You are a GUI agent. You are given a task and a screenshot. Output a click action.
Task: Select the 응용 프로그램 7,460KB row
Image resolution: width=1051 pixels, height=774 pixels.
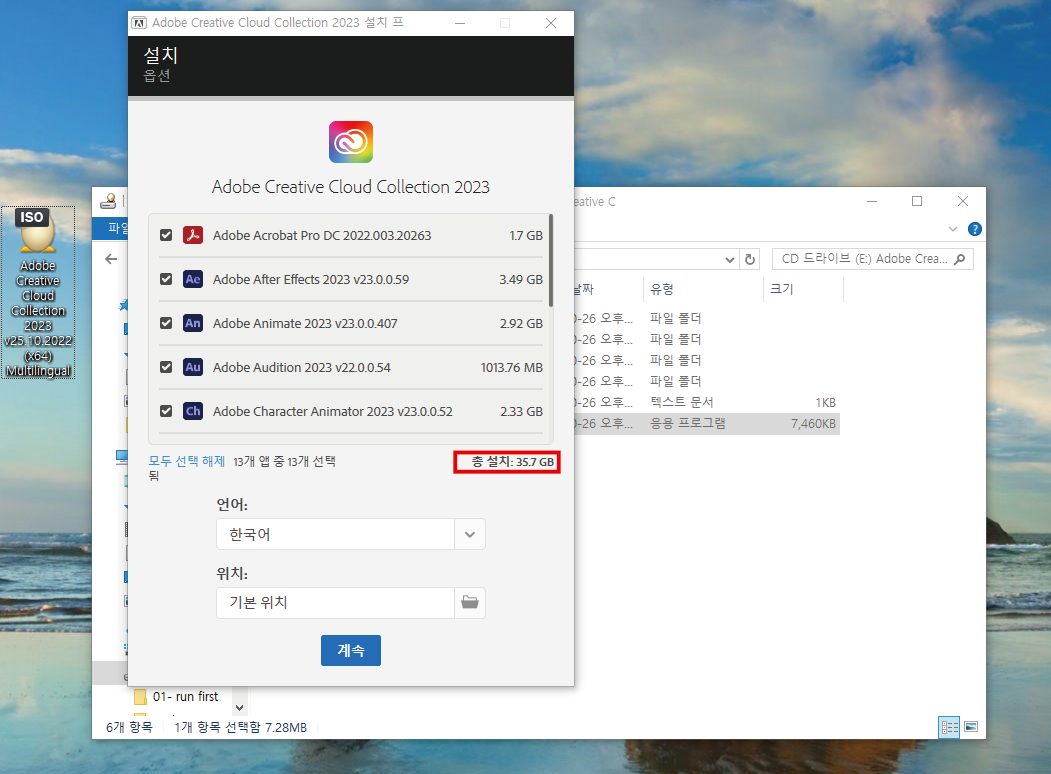pyautogui.click(x=706, y=424)
